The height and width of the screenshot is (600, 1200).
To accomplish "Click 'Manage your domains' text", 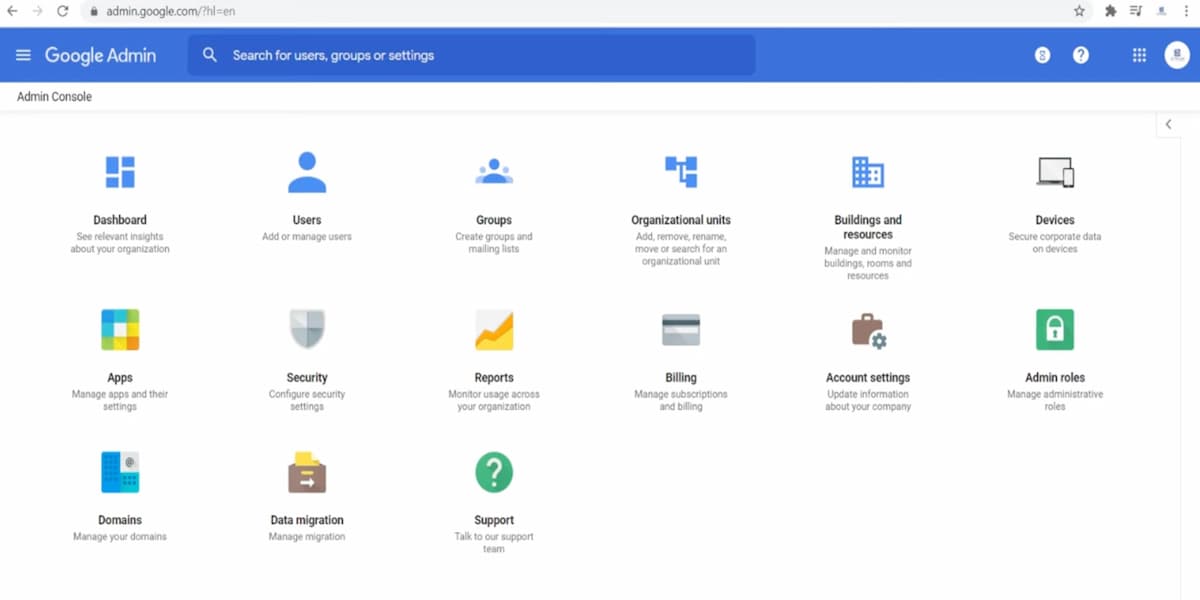I will coord(120,537).
